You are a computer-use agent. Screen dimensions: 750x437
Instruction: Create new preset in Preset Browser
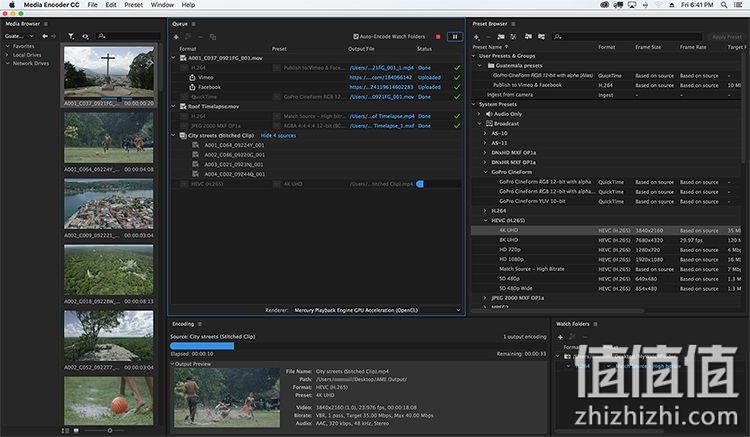tap(476, 37)
